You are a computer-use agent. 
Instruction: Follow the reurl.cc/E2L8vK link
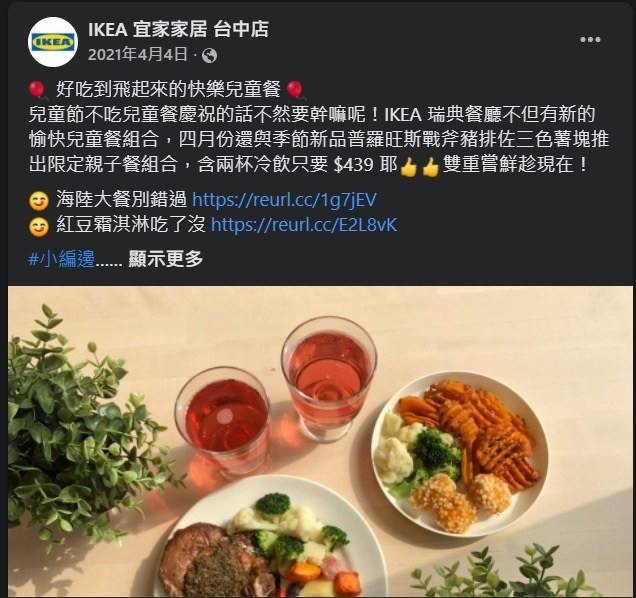pyautogui.click(x=304, y=225)
